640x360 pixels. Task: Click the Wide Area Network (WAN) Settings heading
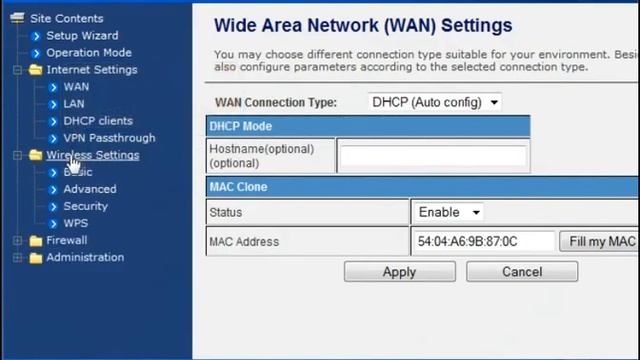coord(363,25)
